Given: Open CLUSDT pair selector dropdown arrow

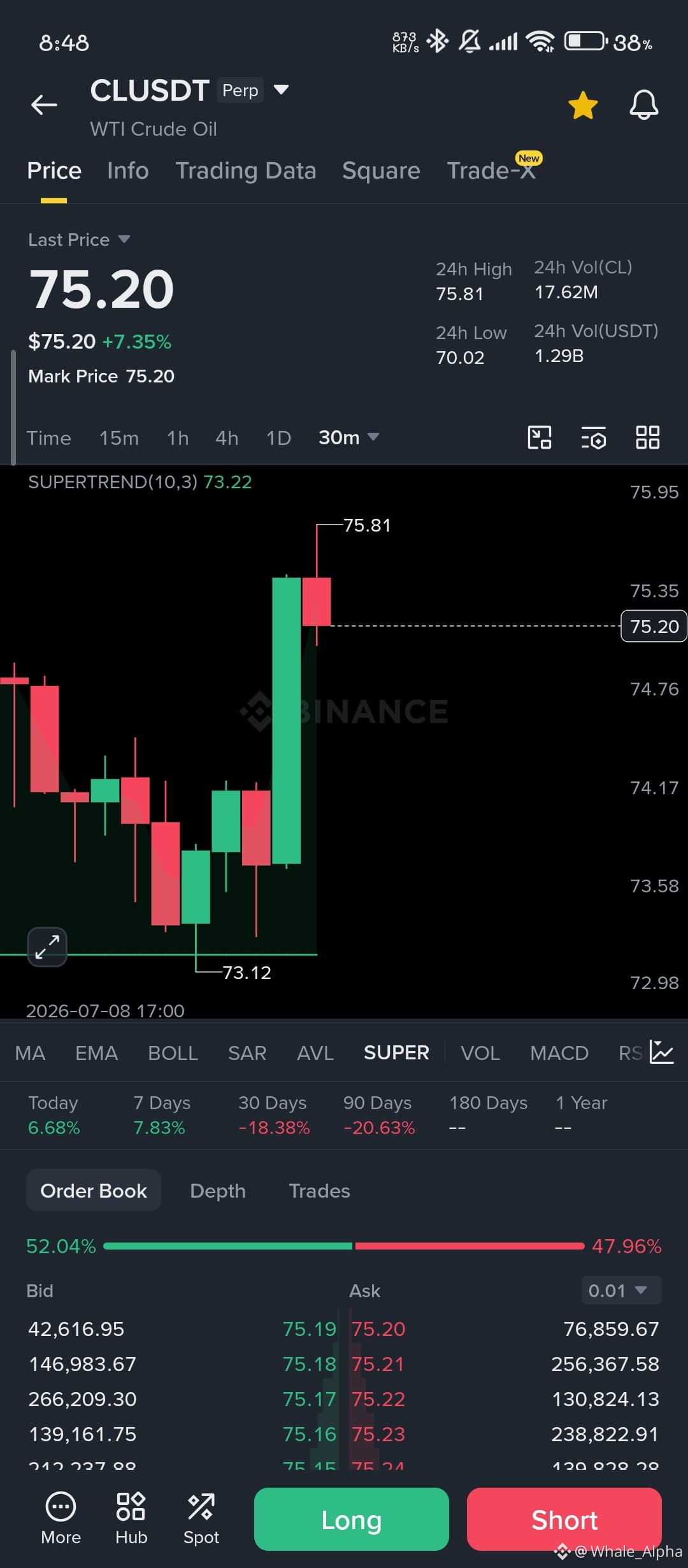Looking at the screenshot, I should pyautogui.click(x=281, y=89).
